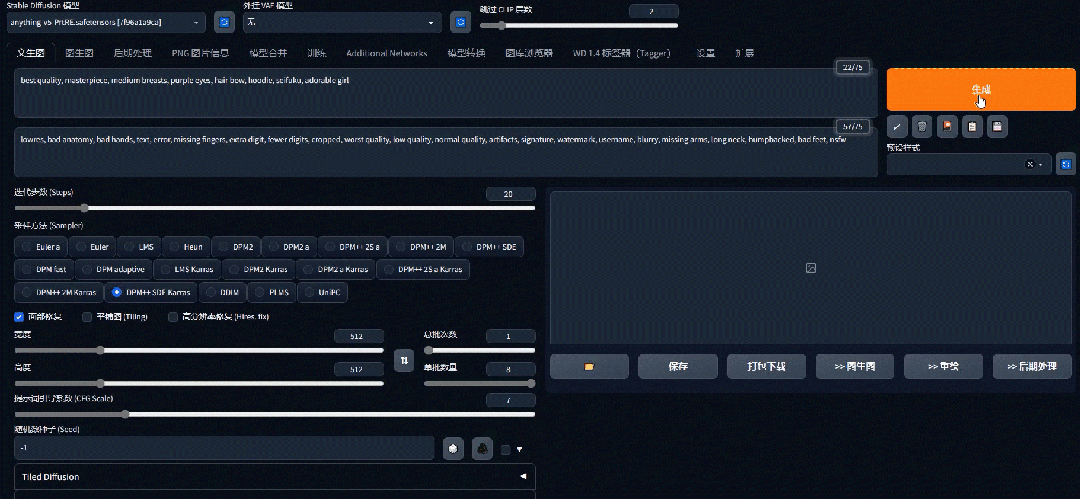This screenshot has height=499, width=1080.
Task: Click the dice icon to randomize seed
Action: point(453,449)
